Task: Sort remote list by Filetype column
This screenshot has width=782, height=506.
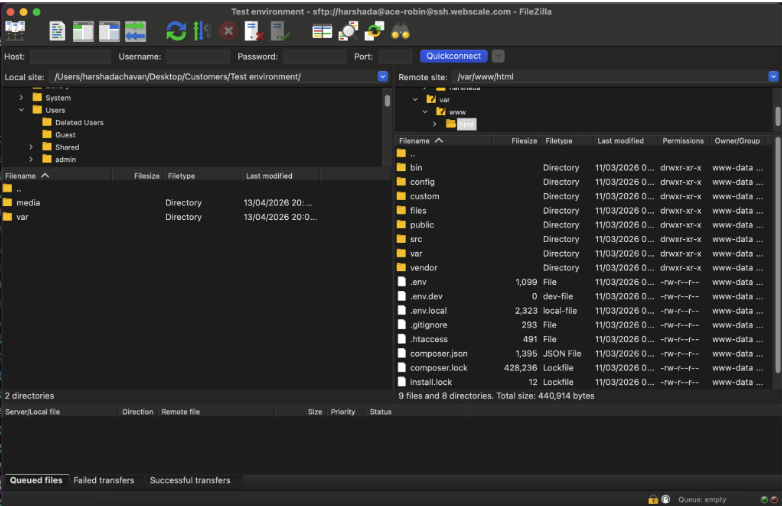Action: click(x=568, y=141)
